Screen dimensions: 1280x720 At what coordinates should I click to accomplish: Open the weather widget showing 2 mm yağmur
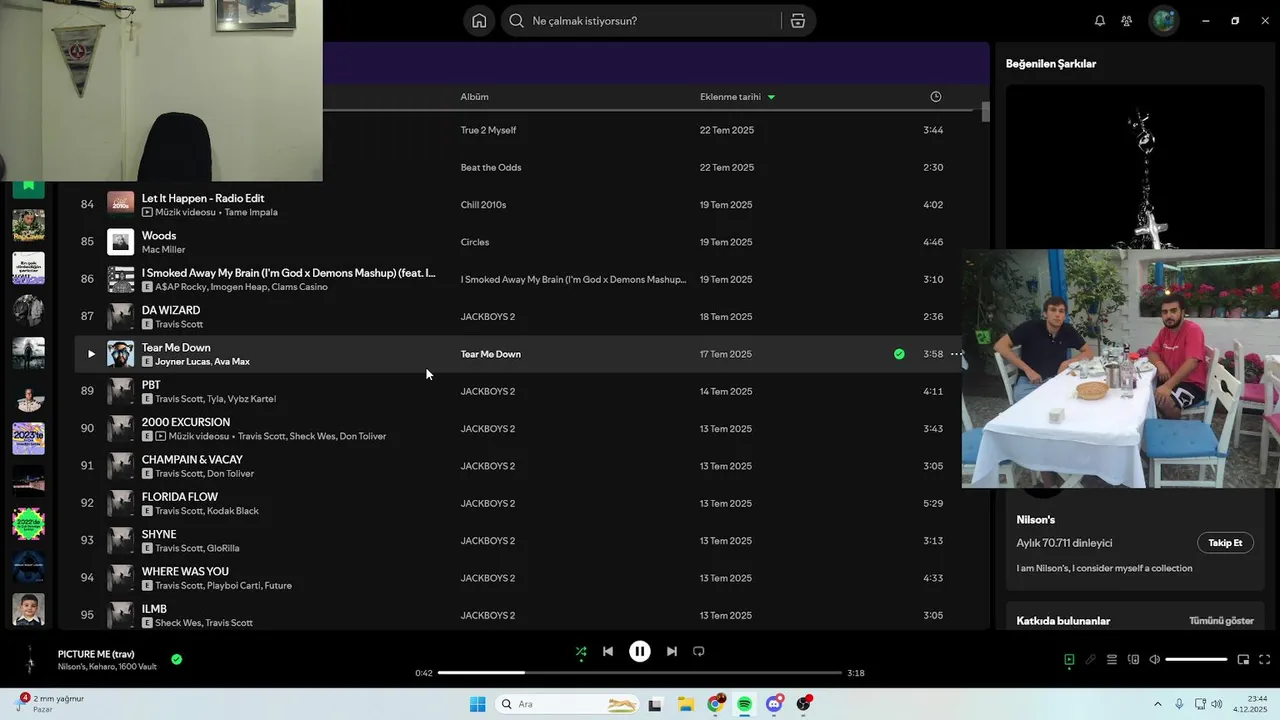click(50, 704)
